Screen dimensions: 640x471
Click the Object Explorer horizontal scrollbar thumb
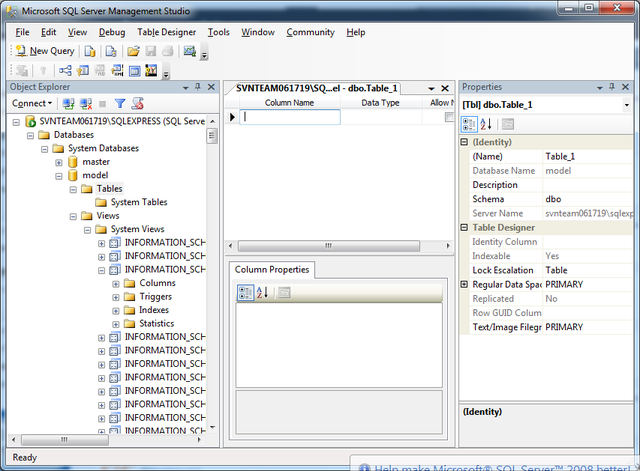[x=65, y=440]
